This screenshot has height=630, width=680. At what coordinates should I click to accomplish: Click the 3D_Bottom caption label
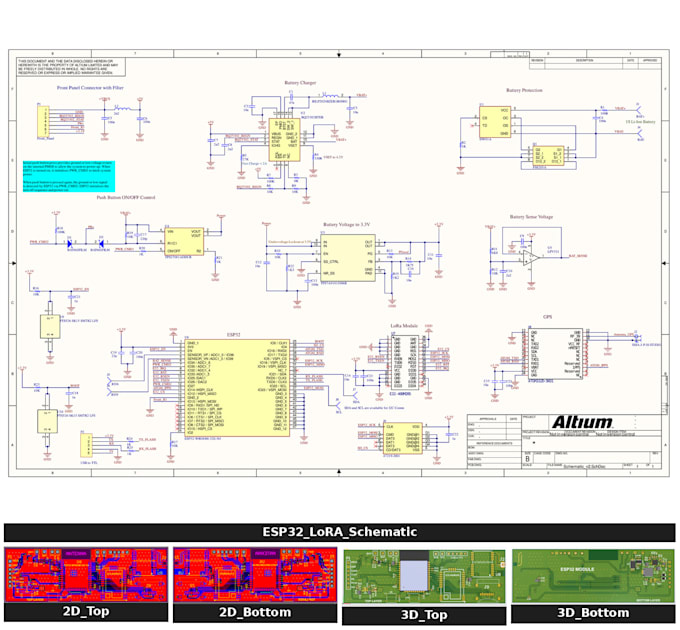point(594,613)
